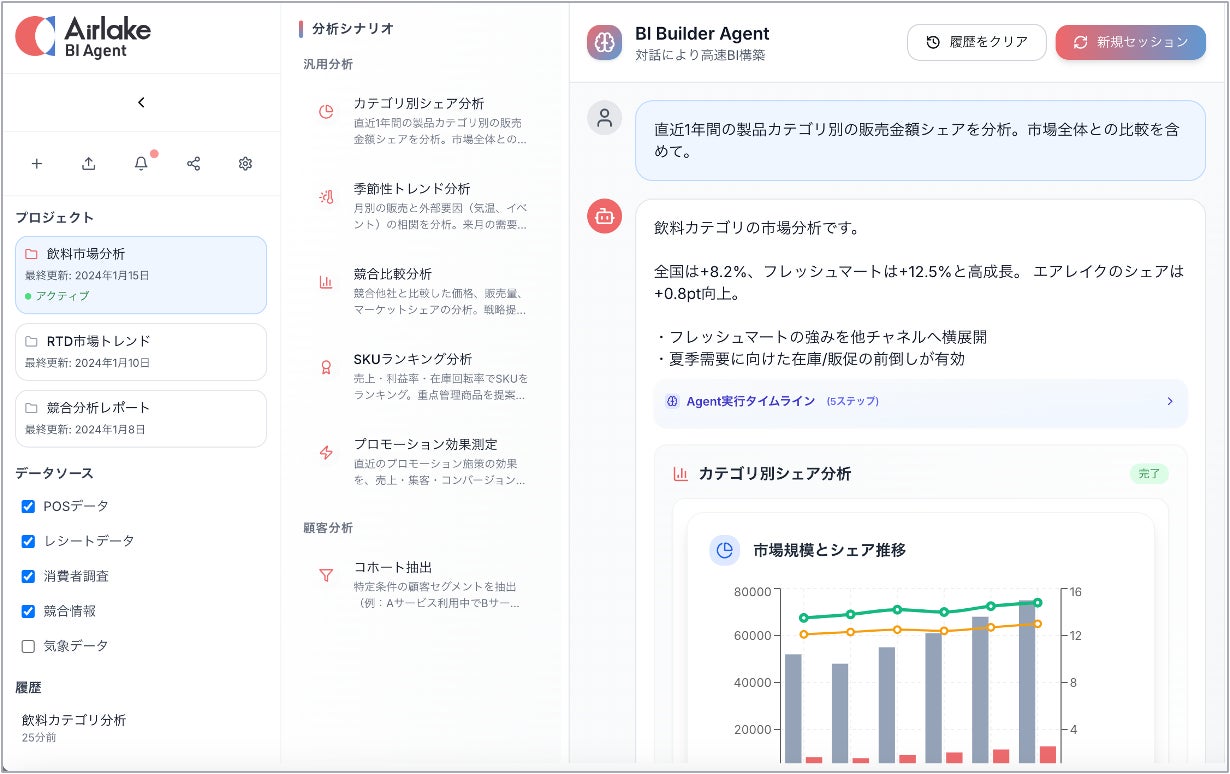Click the Airlake BI Agent logo
1230x774 pixels.
[83, 36]
